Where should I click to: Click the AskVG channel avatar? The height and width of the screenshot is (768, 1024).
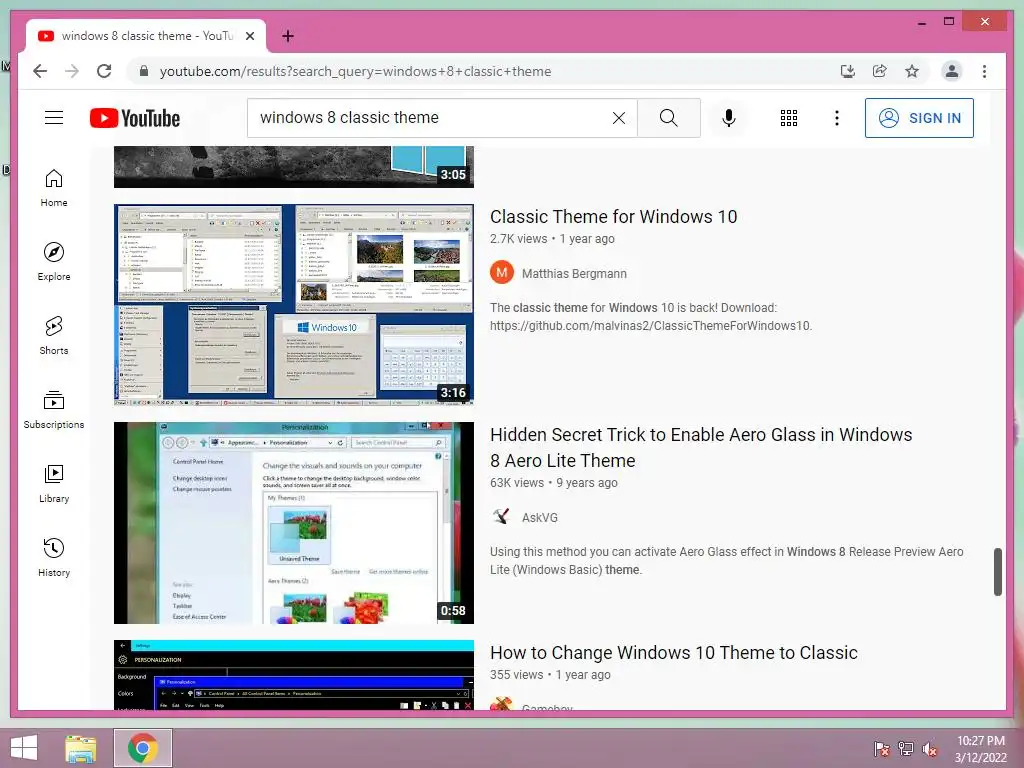[x=502, y=517]
